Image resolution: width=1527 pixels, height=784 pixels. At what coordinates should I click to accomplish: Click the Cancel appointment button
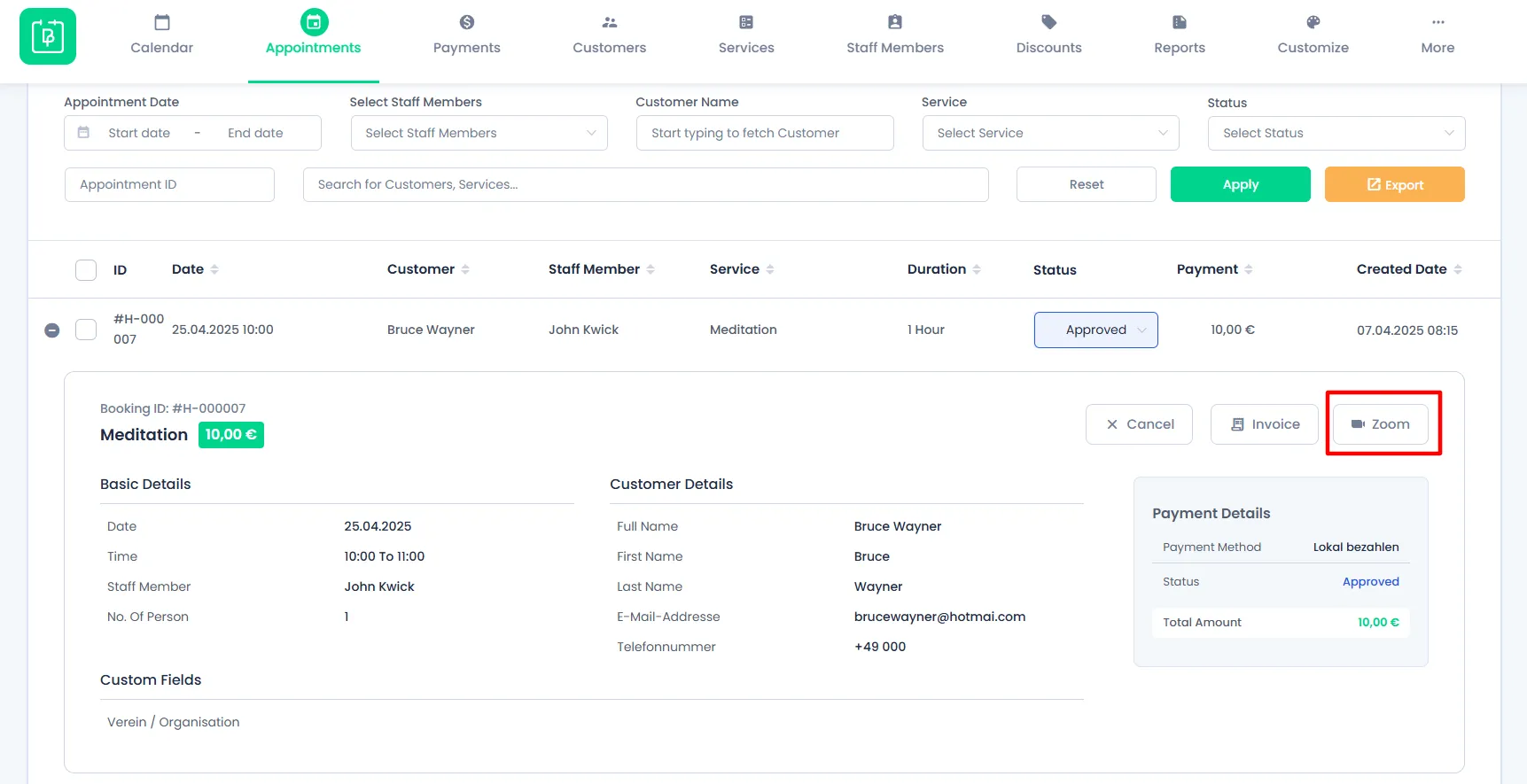pos(1139,424)
